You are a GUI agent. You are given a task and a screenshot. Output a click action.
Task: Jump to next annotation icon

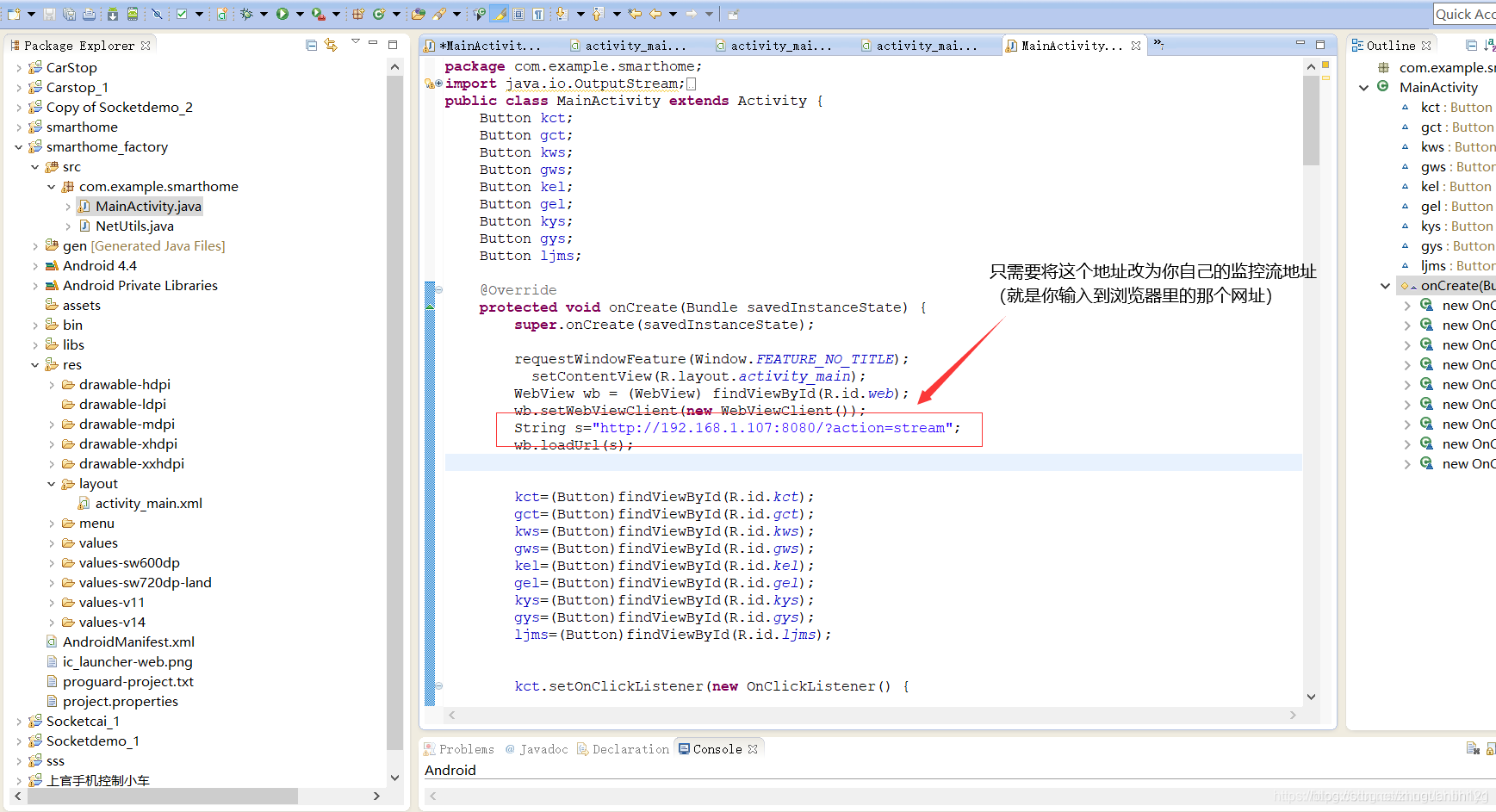point(561,14)
